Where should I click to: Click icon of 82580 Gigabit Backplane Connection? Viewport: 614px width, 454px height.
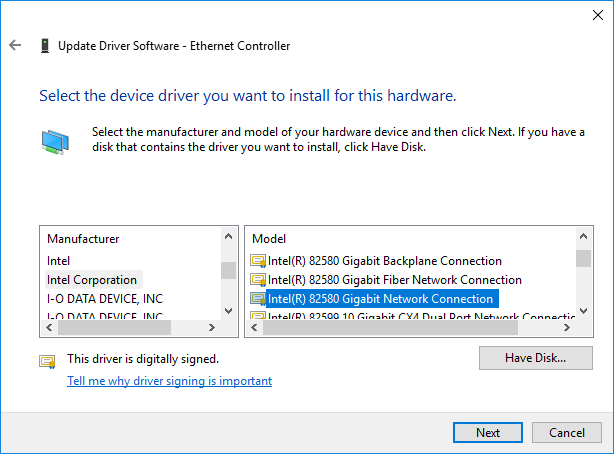258,261
